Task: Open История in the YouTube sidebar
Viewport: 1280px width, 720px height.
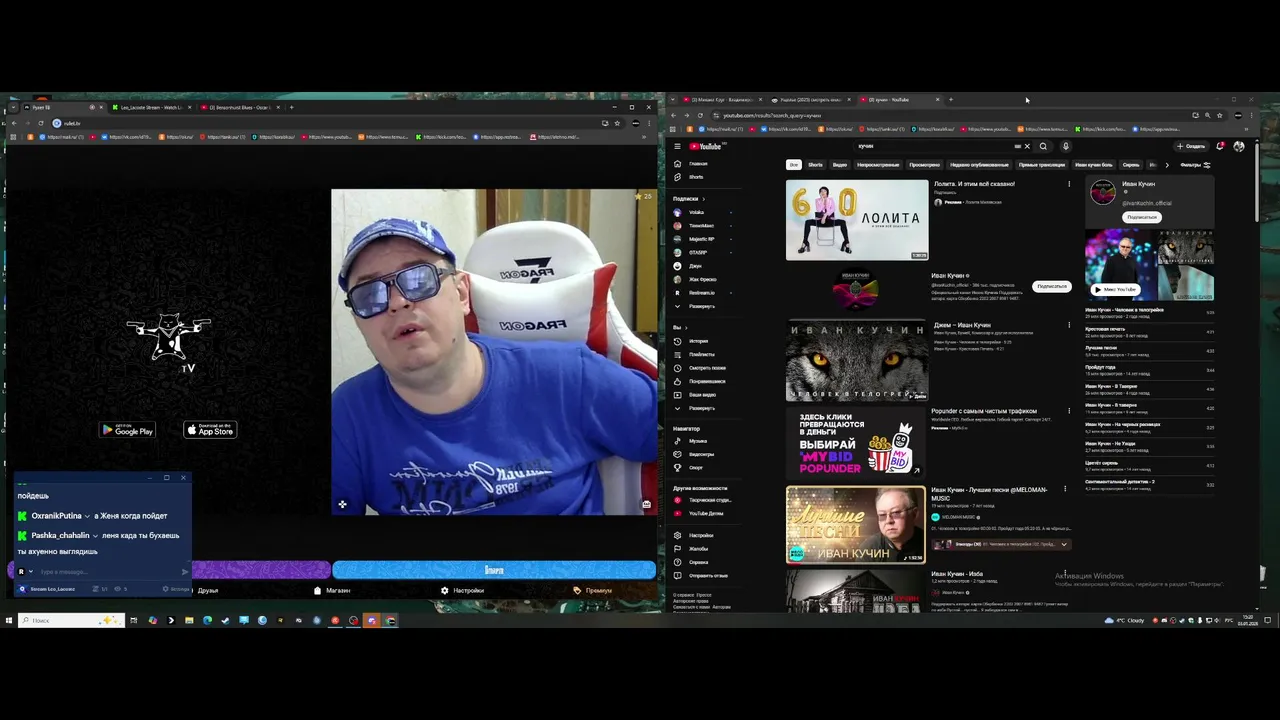Action: pyautogui.click(x=692, y=341)
